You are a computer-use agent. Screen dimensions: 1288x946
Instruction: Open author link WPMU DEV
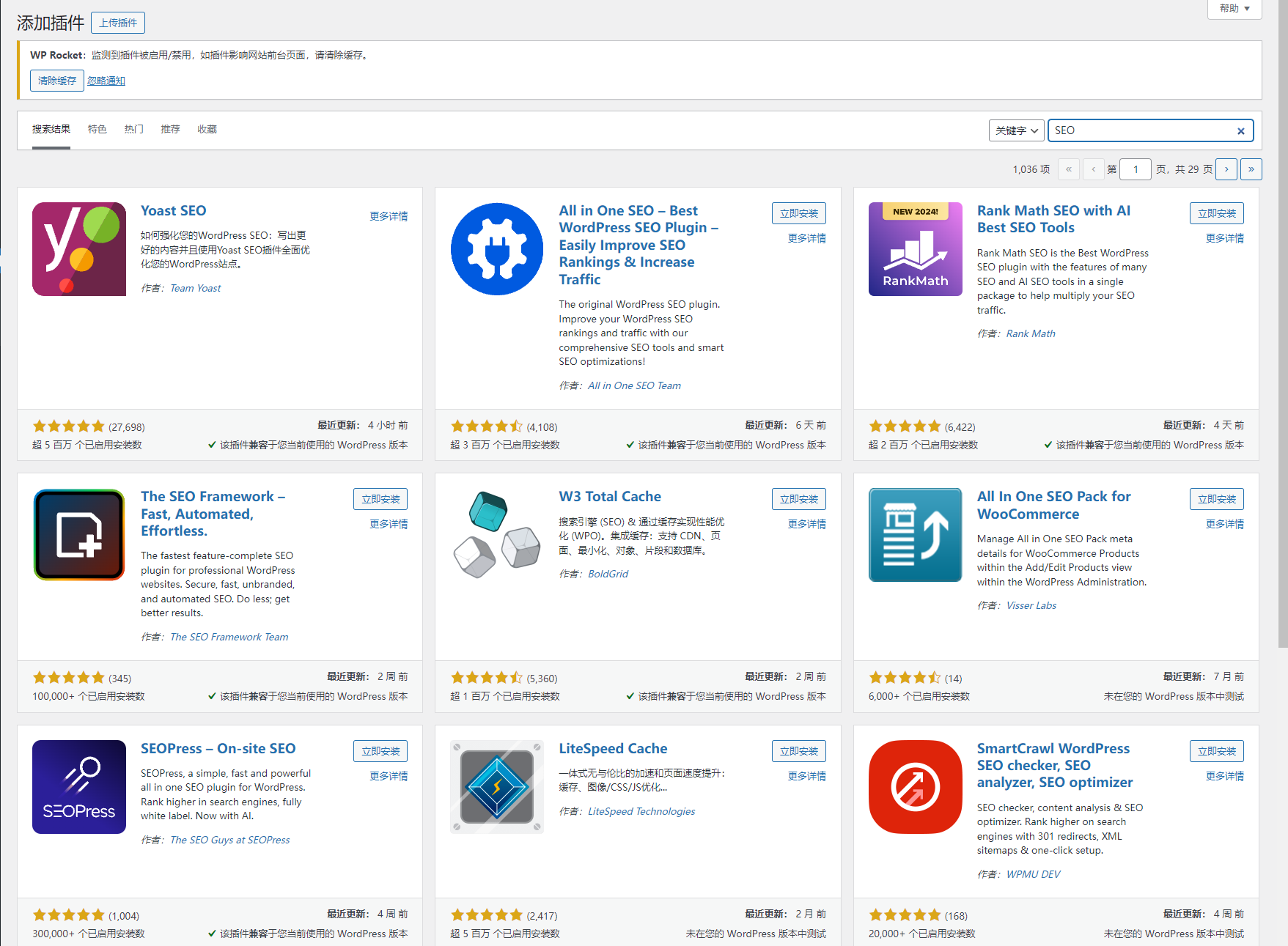(x=1033, y=875)
